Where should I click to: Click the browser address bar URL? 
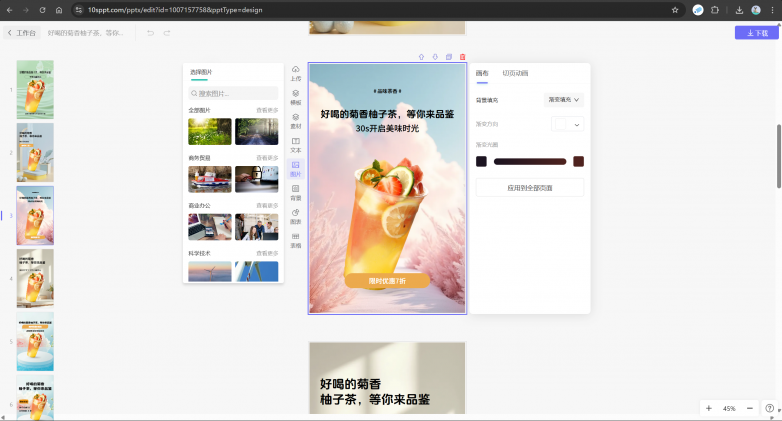[175, 10]
